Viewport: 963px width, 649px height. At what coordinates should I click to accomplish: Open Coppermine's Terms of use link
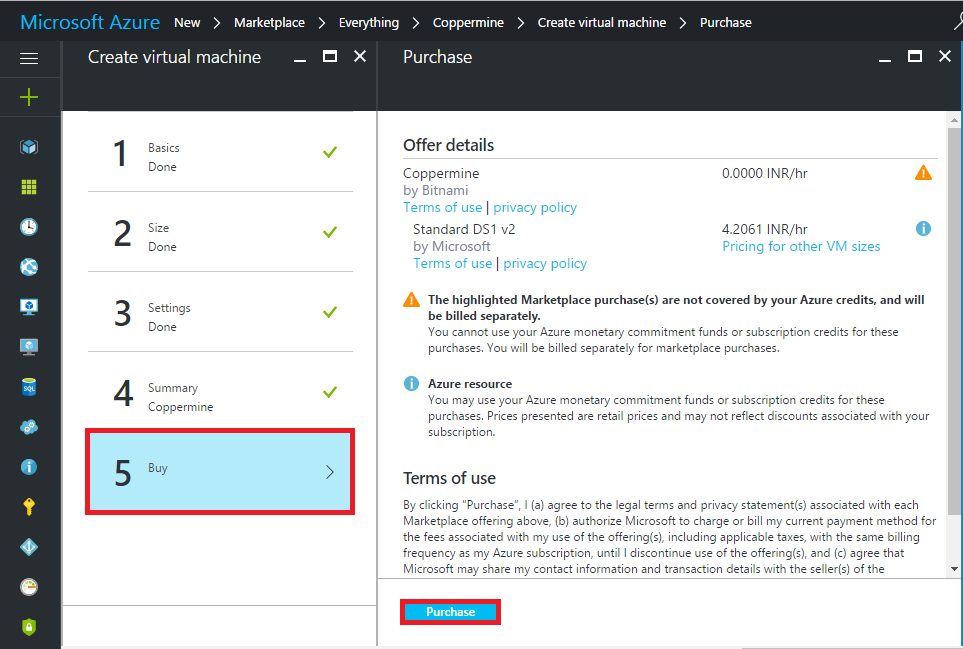[442, 207]
